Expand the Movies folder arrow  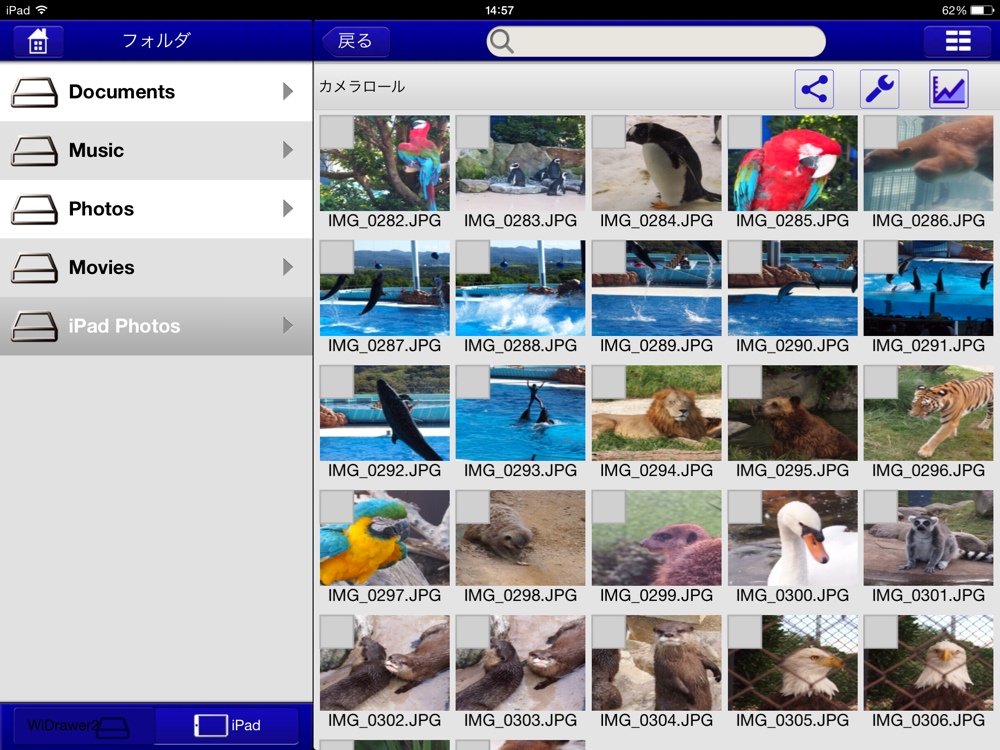(288, 267)
